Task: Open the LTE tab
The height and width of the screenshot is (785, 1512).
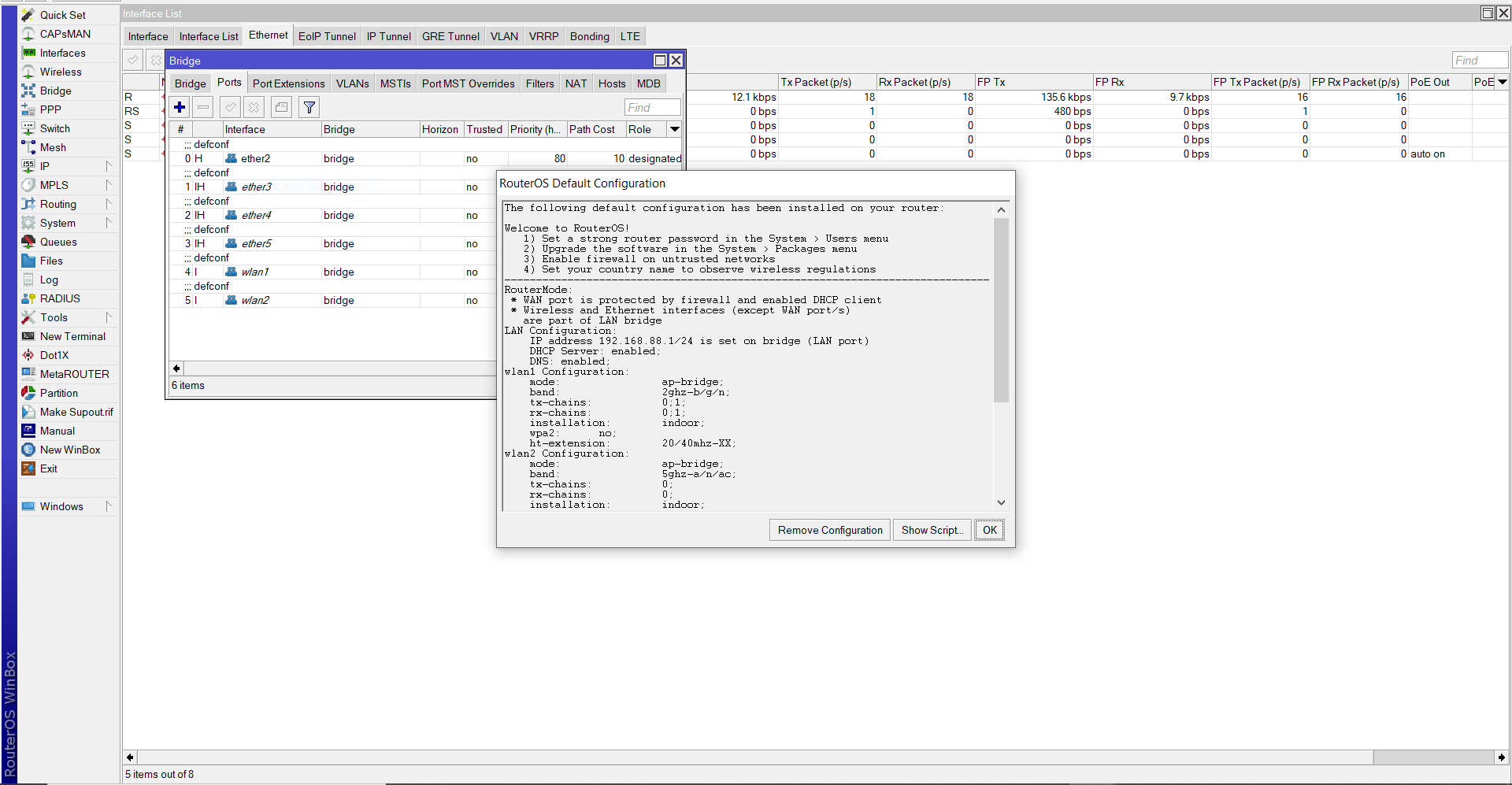Action: (x=630, y=36)
